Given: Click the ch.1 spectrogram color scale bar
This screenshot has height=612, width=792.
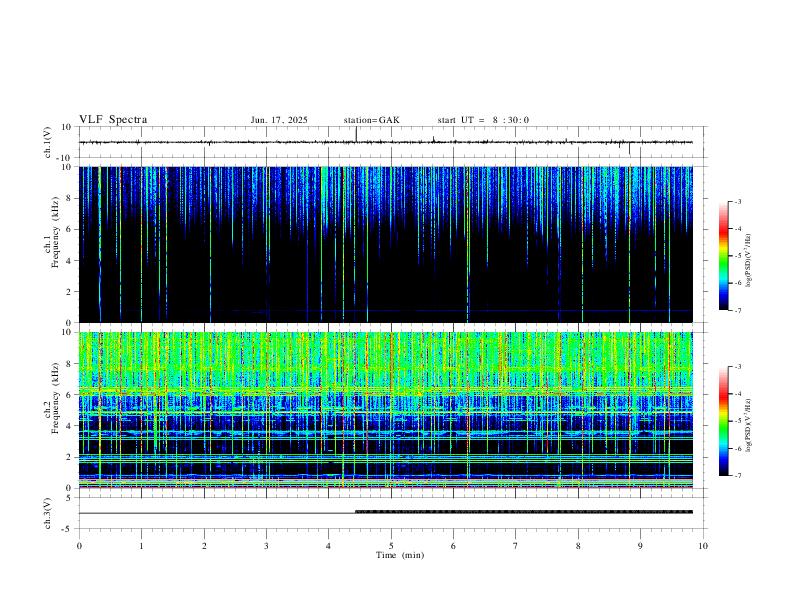Looking at the screenshot, I should coord(723,256).
